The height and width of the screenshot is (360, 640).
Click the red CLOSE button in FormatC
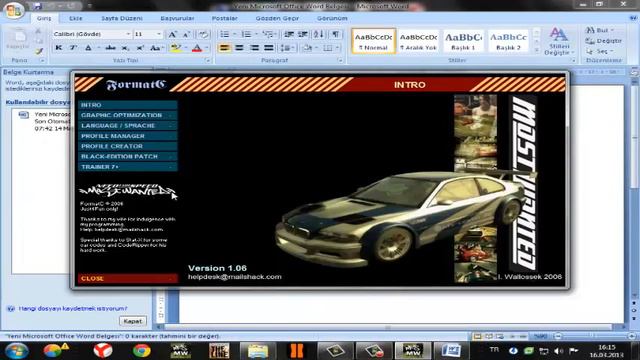(x=127, y=278)
